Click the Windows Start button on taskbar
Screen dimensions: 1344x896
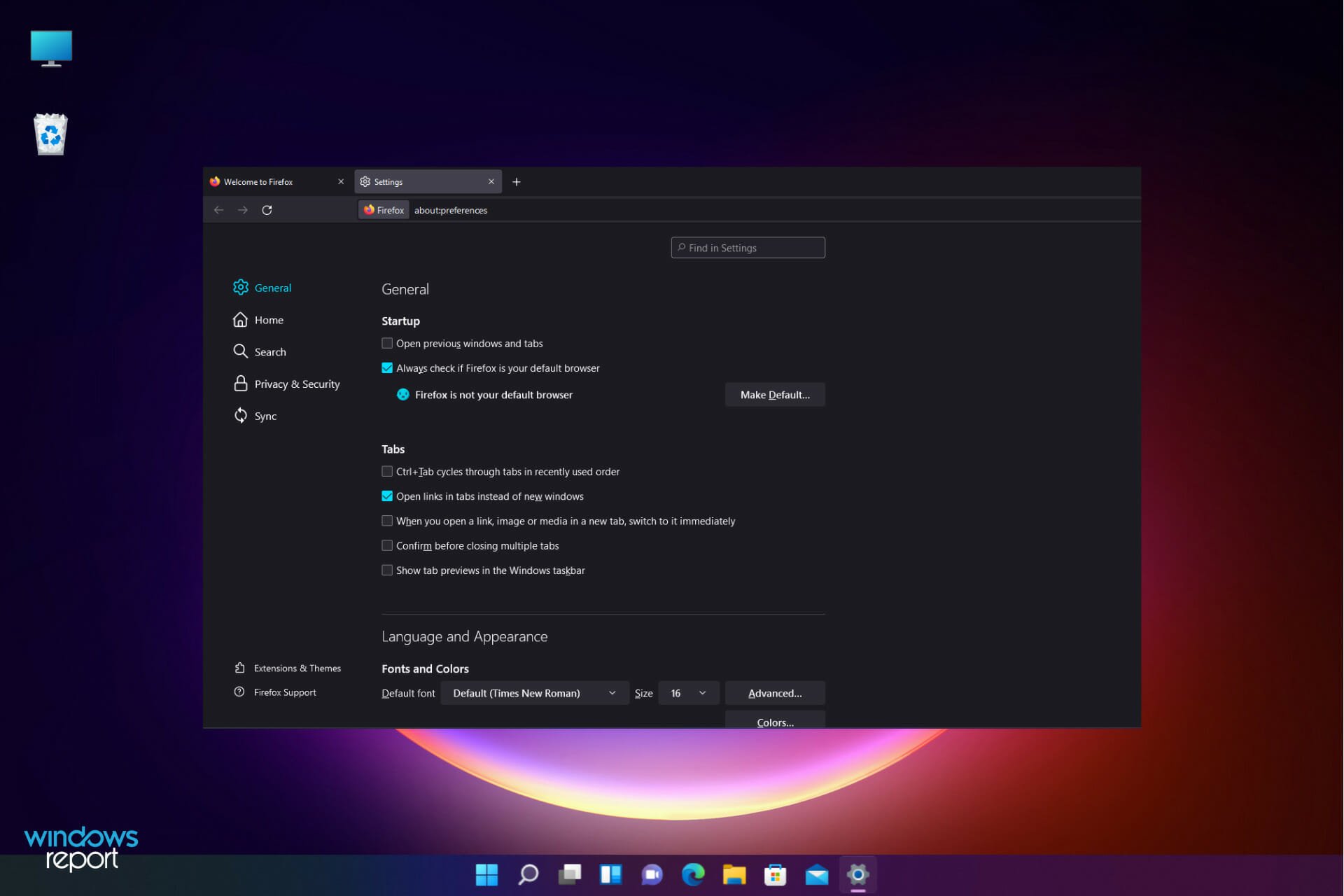coord(486,872)
